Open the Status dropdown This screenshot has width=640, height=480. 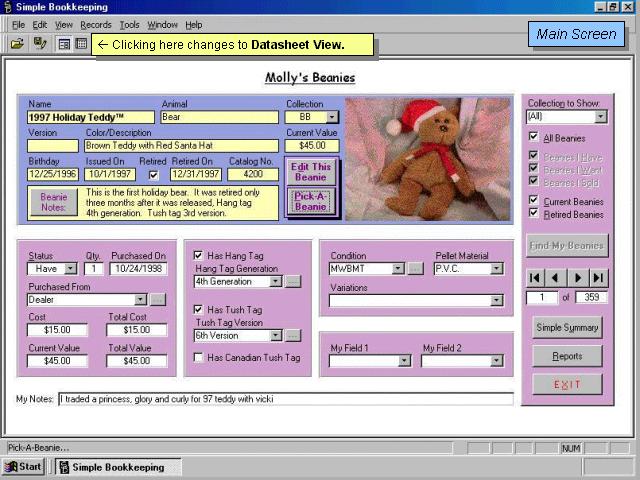click(70, 268)
